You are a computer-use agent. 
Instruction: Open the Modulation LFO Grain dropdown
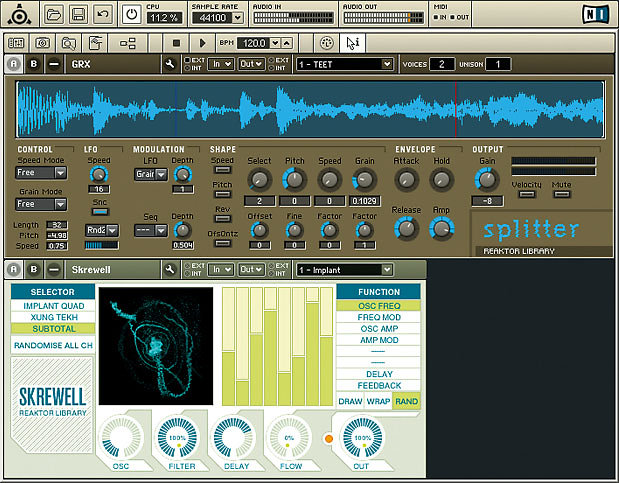150,174
